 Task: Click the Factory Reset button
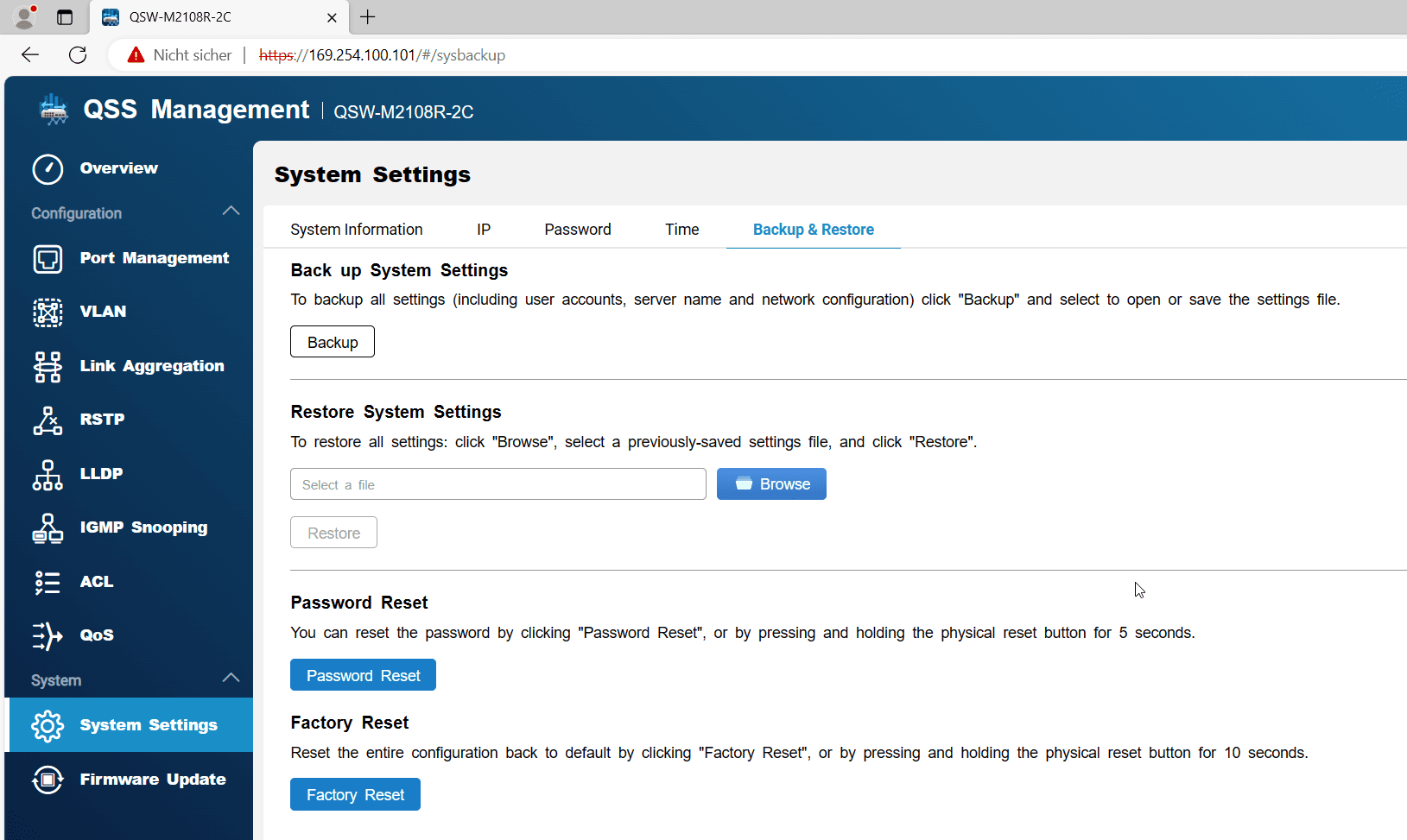pos(355,795)
